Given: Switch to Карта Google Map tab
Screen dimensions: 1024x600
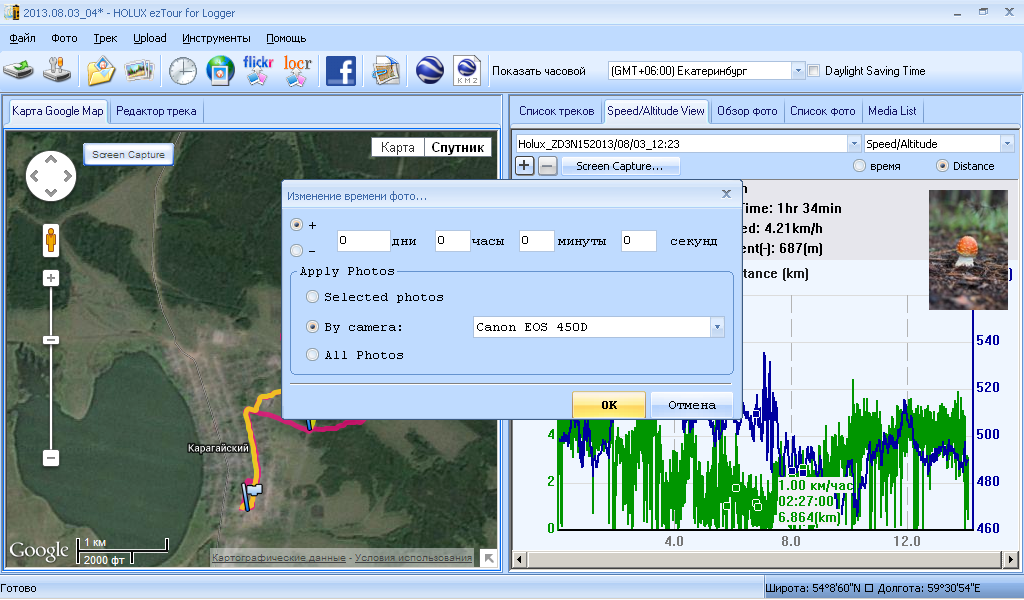Looking at the screenshot, I should coord(57,111).
